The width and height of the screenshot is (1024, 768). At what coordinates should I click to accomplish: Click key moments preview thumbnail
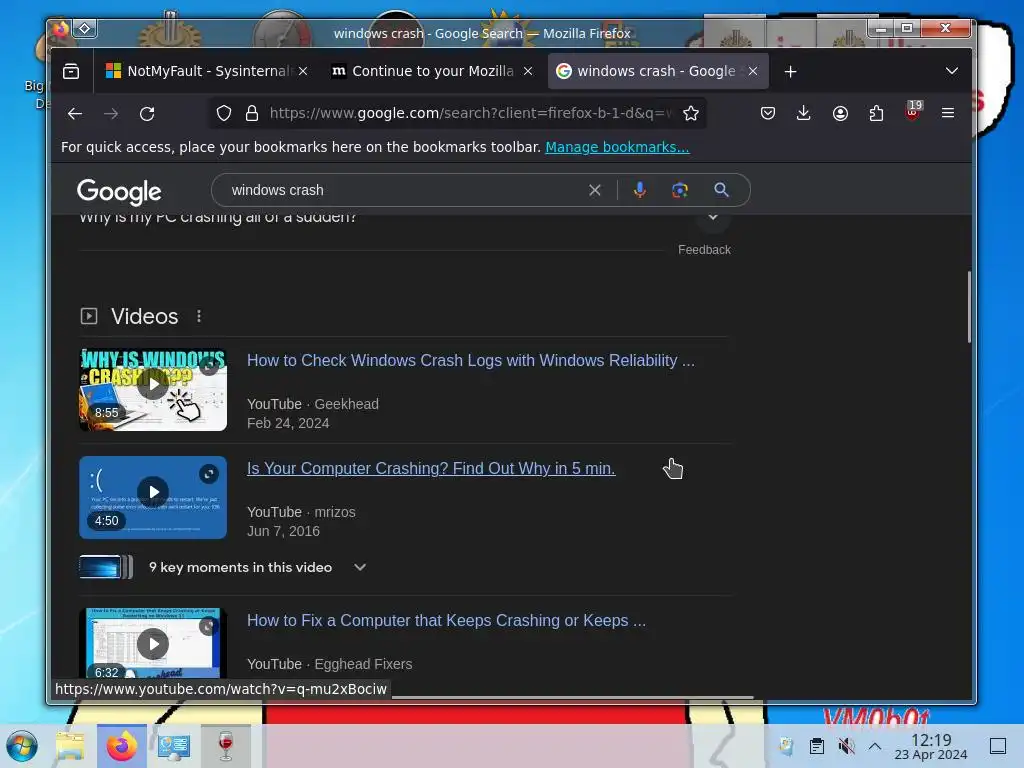pyautogui.click(x=106, y=567)
